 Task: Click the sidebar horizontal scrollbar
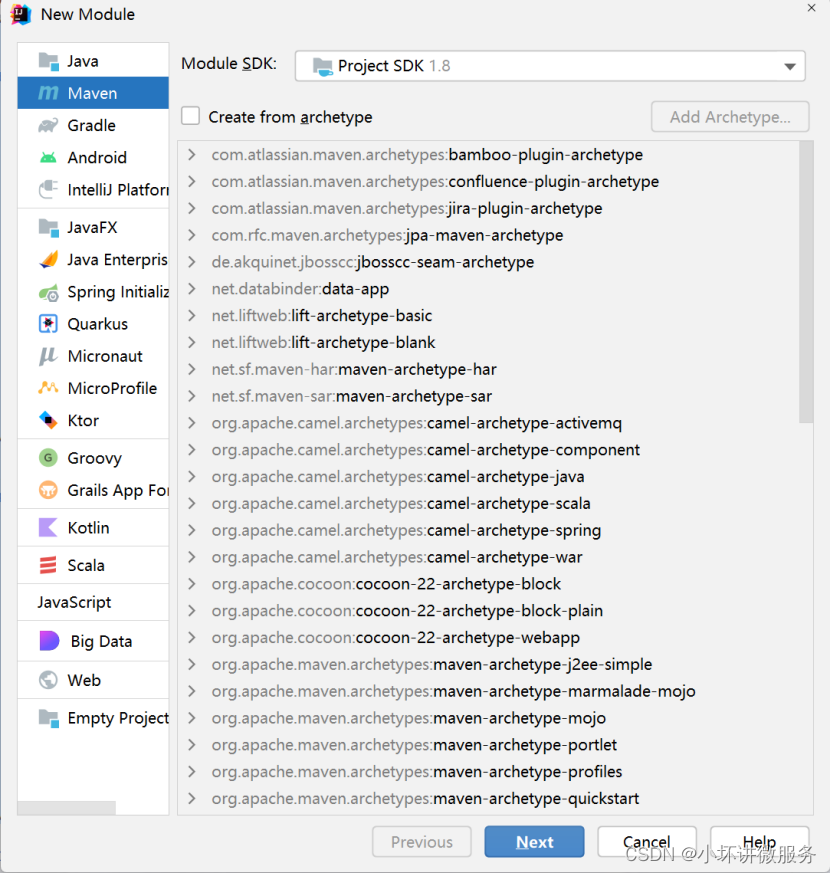coord(67,808)
